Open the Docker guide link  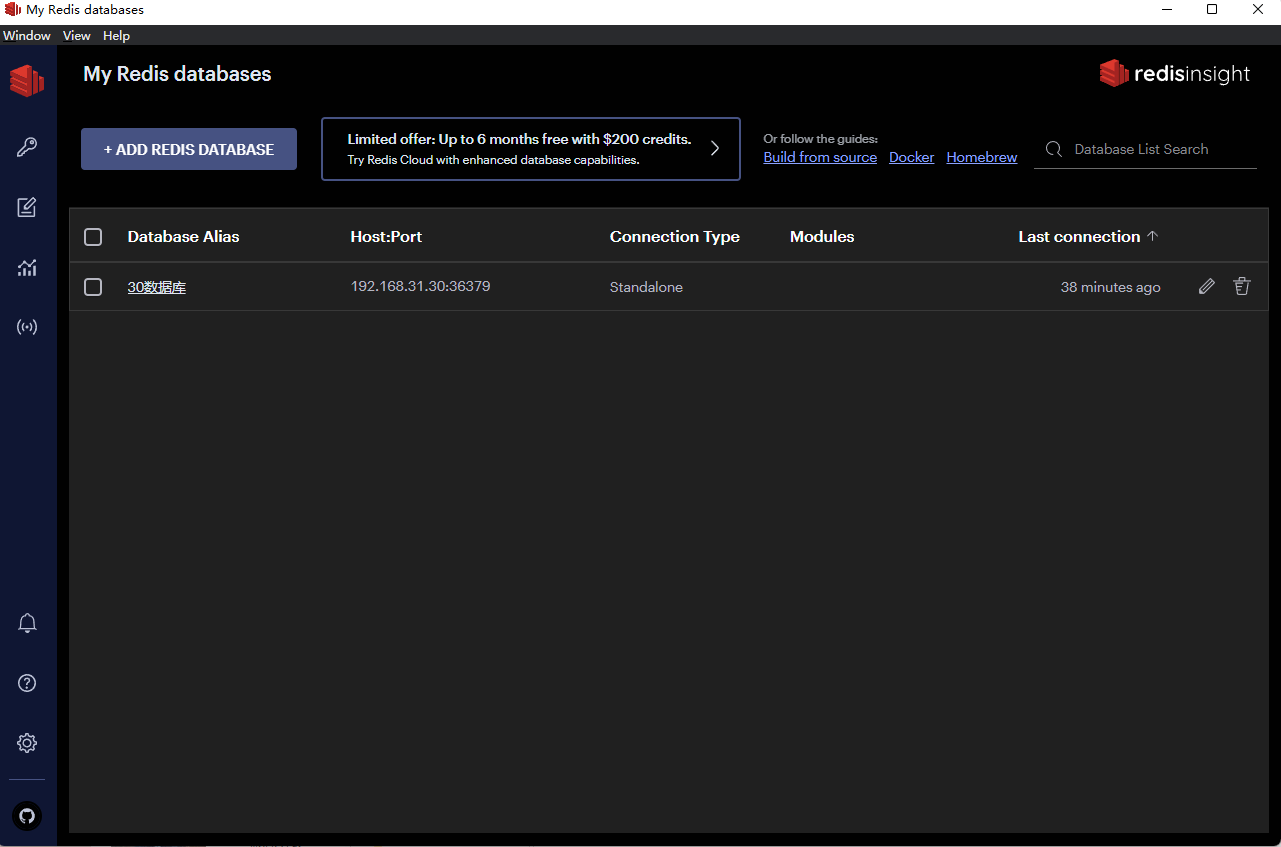click(911, 157)
